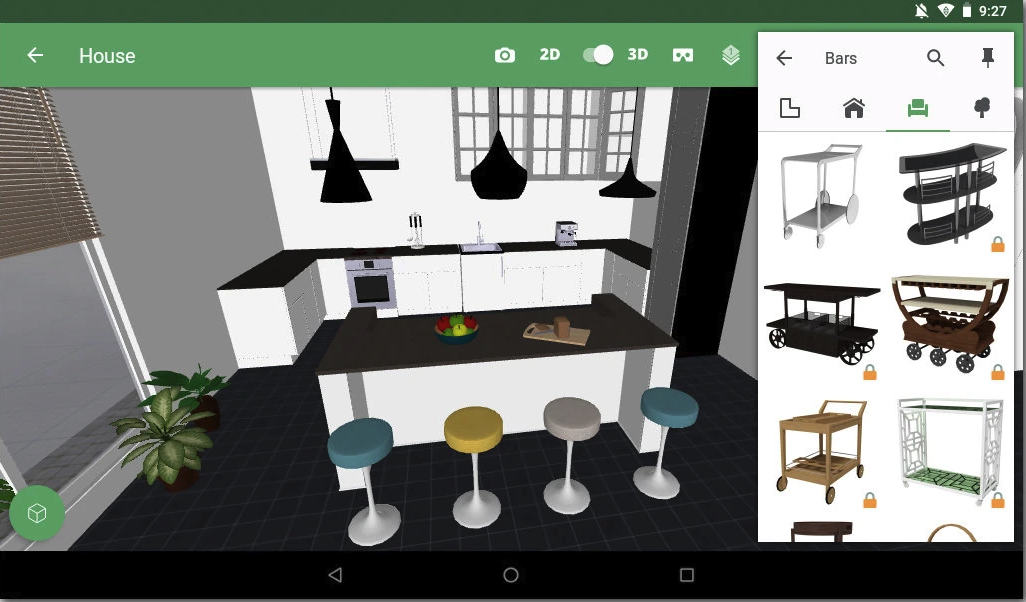Image resolution: width=1026 pixels, height=602 pixels.
Task: Select the grey bar stool
Action: click(x=569, y=454)
